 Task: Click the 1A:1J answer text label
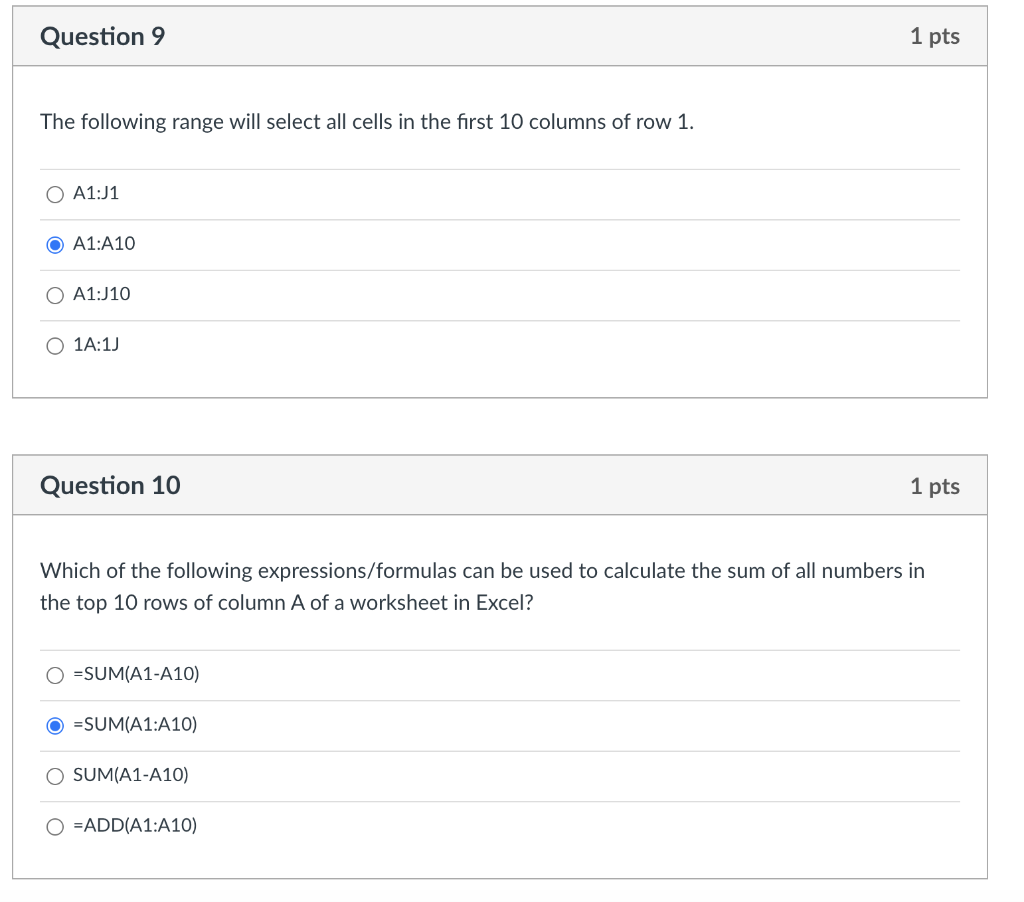[x=95, y=345]
